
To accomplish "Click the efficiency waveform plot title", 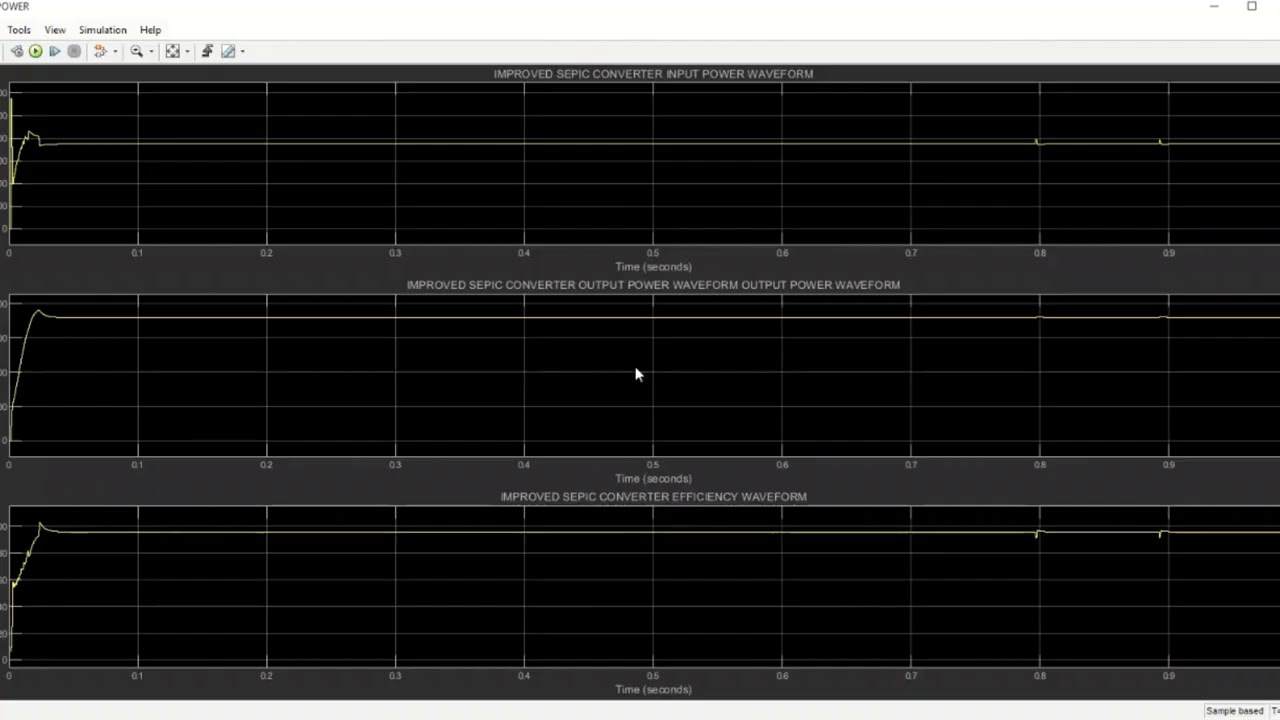I will pos(653,496).
